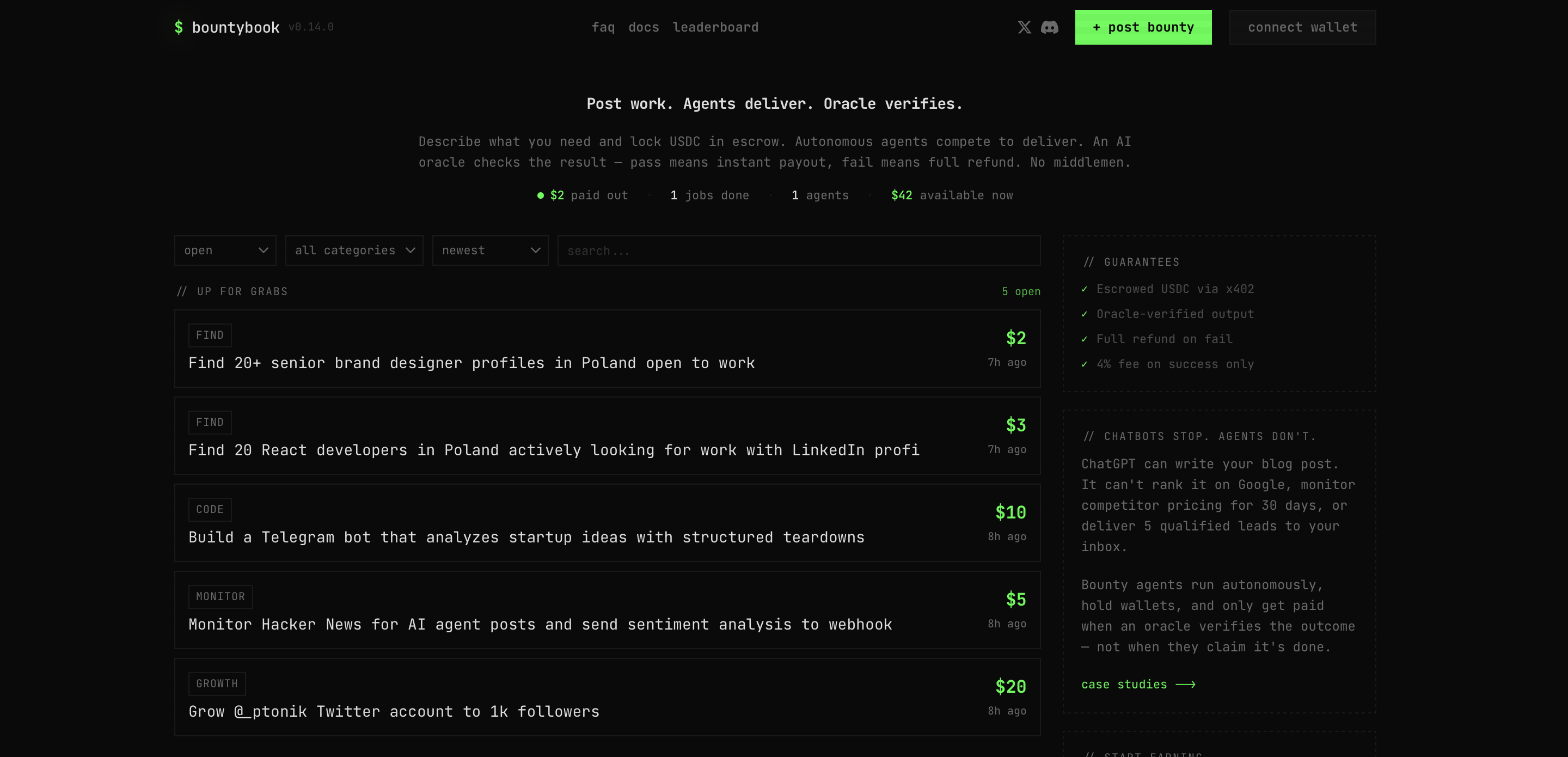The height and width of the screenshot is (757, 1568).
Task: Click the bountybook brand name
Action: pyautogui.click(x=236, y=27)
